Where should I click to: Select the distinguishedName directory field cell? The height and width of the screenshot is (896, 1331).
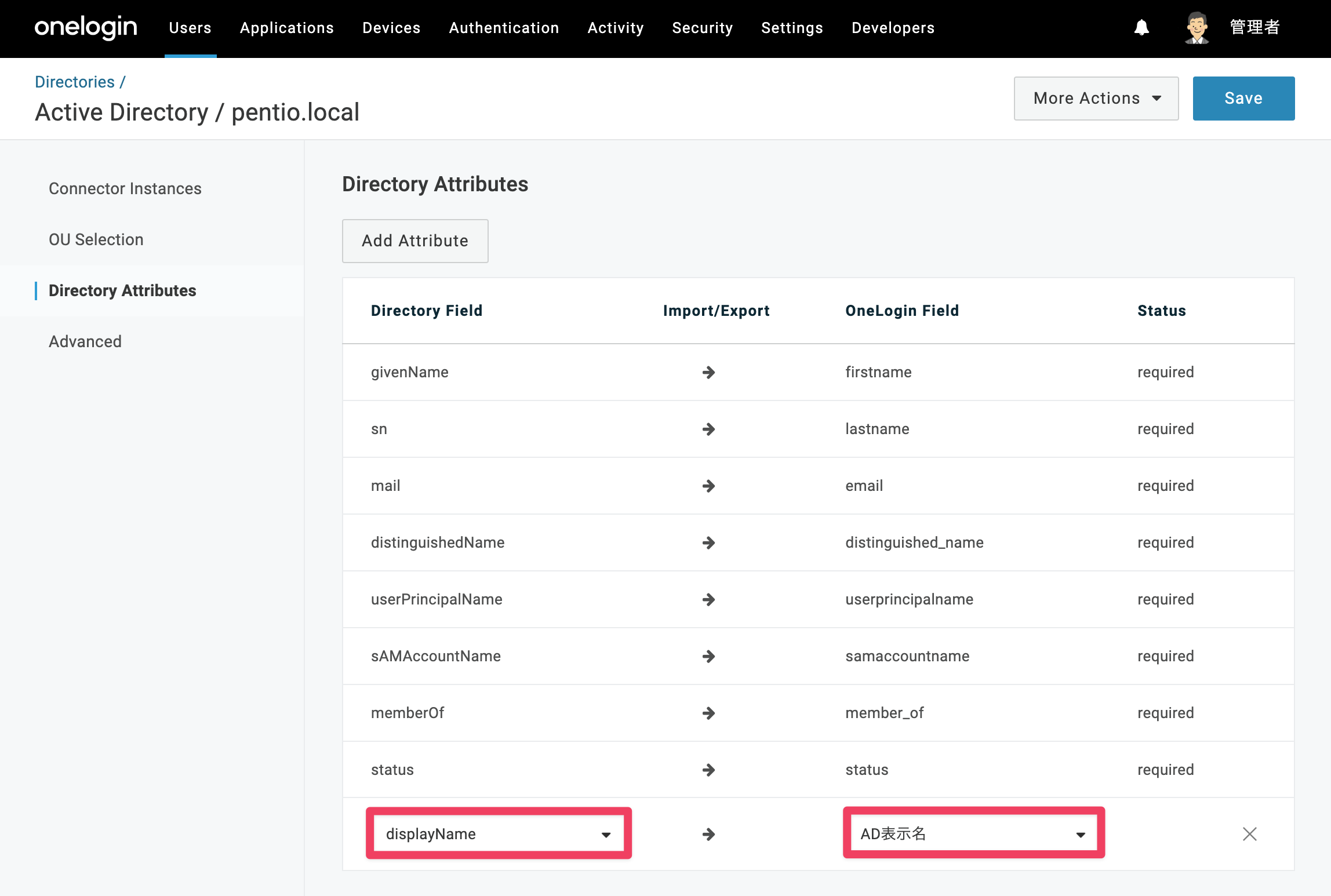click(x=438, y=542)
